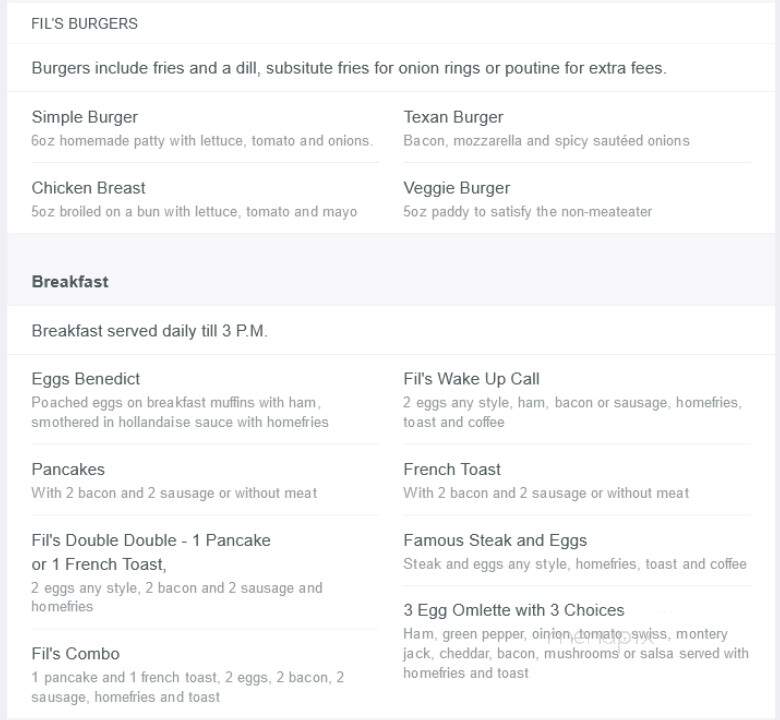Select the Simple Burger menu item
This screenshot has width=780, height=720.
click(85, 117)
